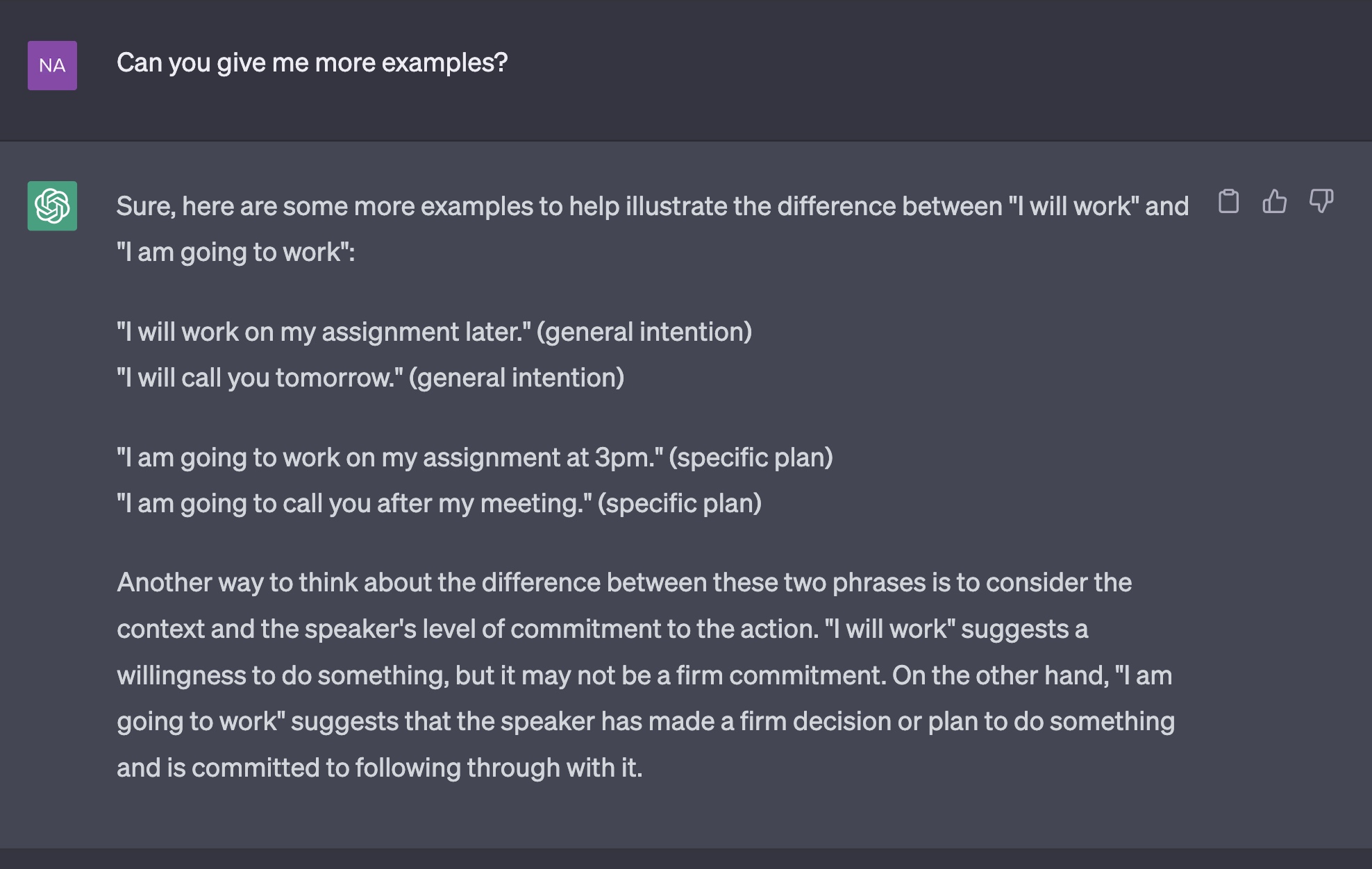Screen dimensions: 1372x869
Task: Click the quoted text '"I am going to work":'
Action: (x=235, y=252)
